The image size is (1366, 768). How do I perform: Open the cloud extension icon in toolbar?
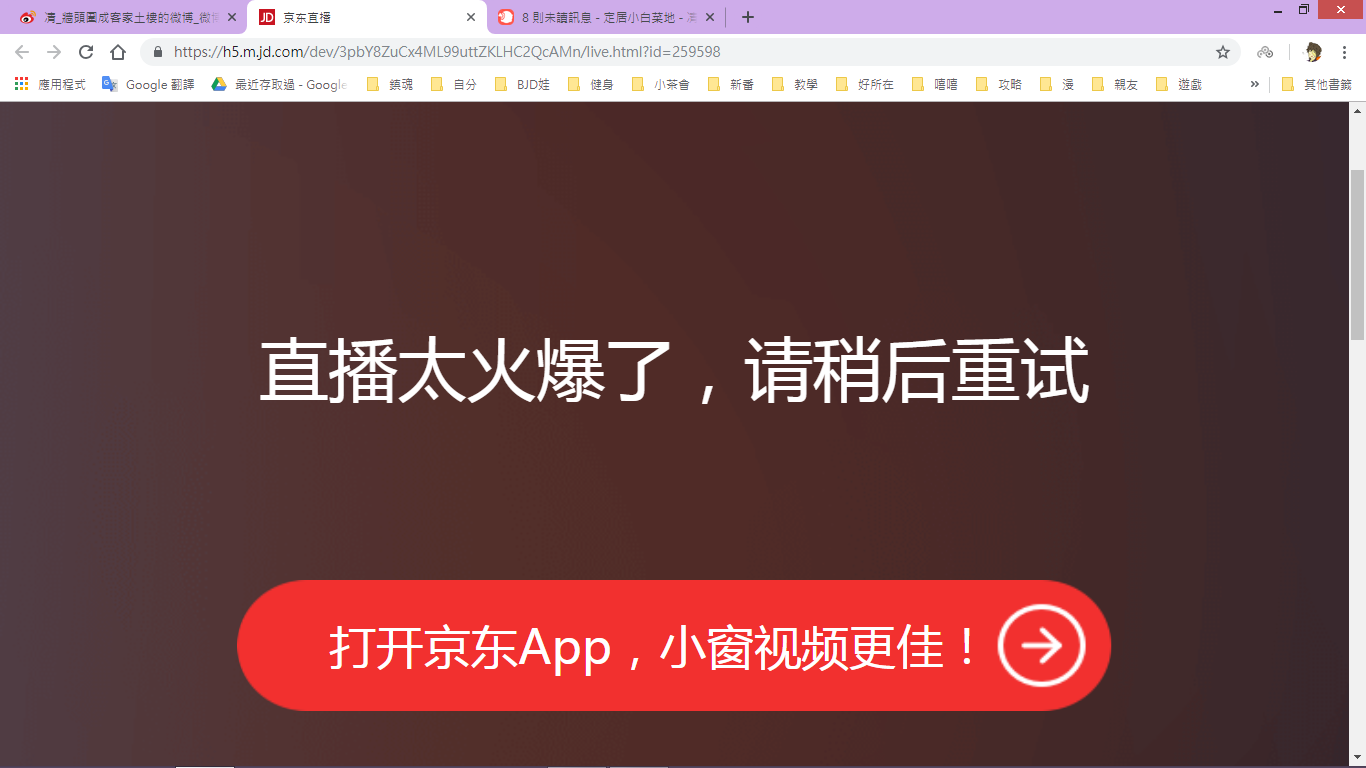1265,52
